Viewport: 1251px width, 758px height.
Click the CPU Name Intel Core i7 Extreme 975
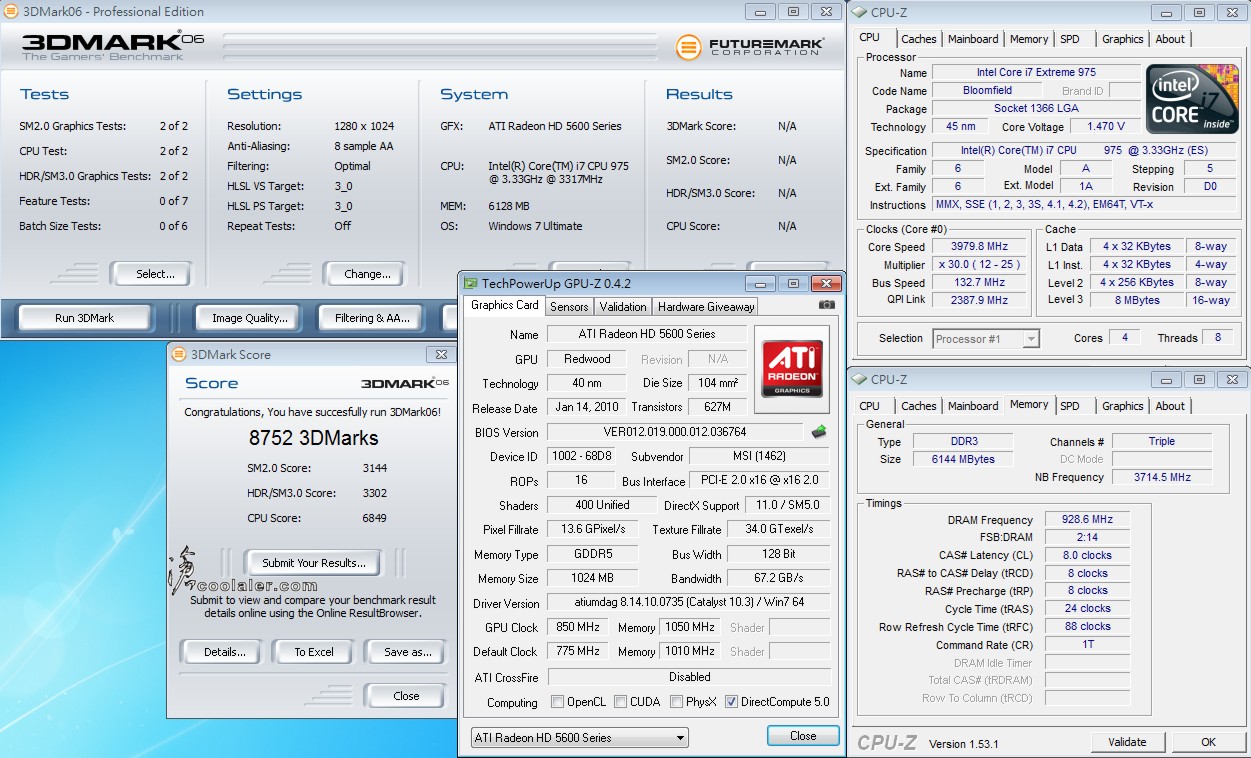click(1036, 72)
